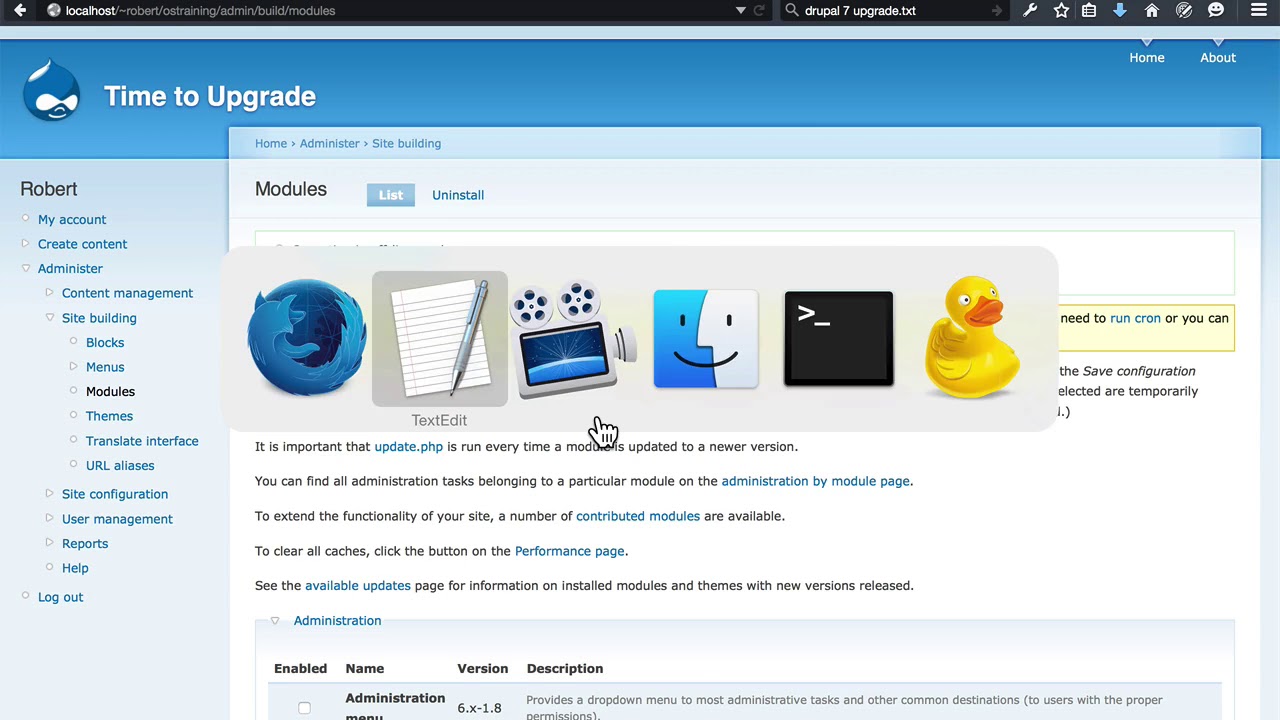Click the run cron link
1280x720 pixels.
pyautogui.click(x=1135, y=318)
